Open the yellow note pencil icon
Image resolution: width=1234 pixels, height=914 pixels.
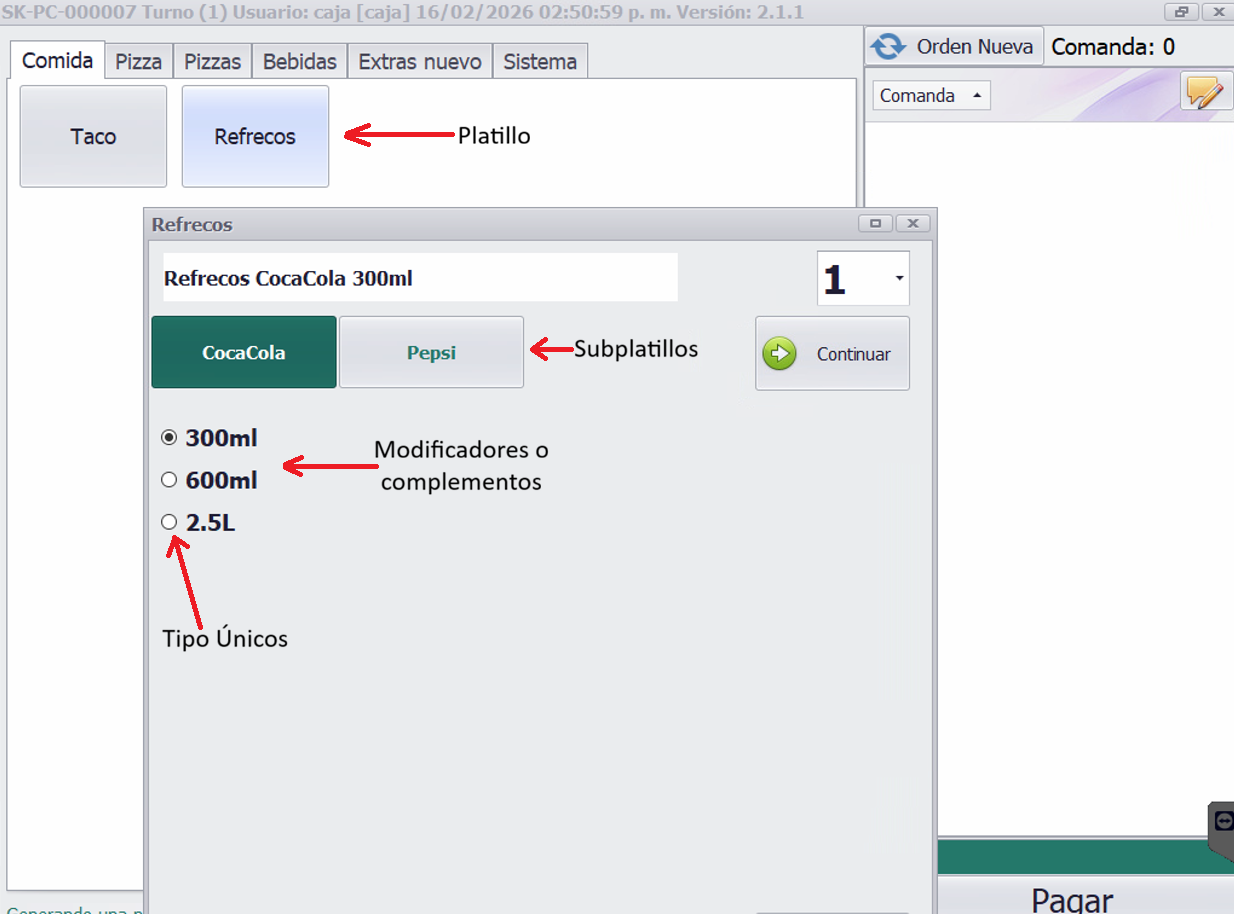[x=1205, y=93]
